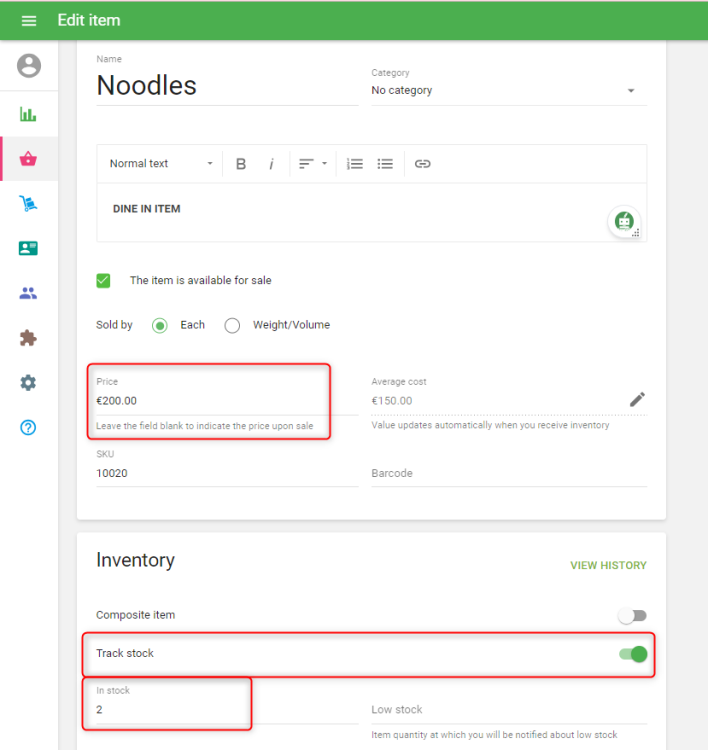This screenshot has height=750, width=708.
Task: Open the Reports bar chart icon
Action: pyautogui.click(x=28, y=114)
